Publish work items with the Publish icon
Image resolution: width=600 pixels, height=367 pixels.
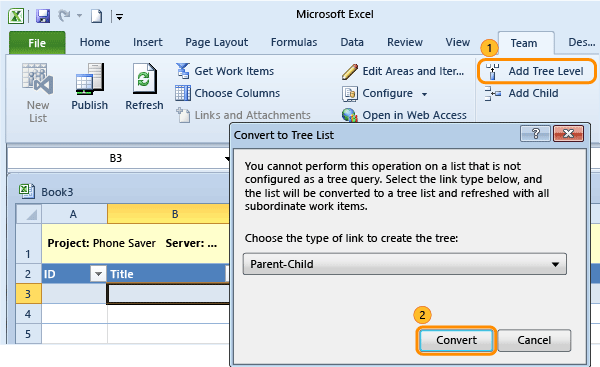point(90,79)
